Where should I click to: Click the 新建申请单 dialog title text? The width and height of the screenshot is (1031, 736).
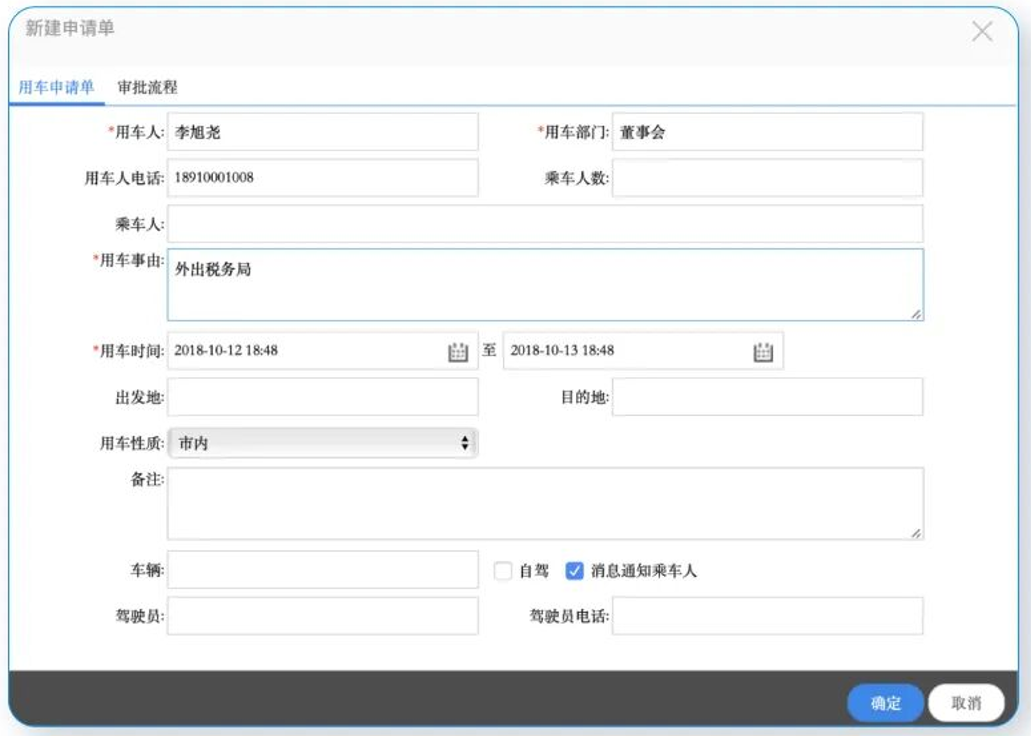(70, 28)
